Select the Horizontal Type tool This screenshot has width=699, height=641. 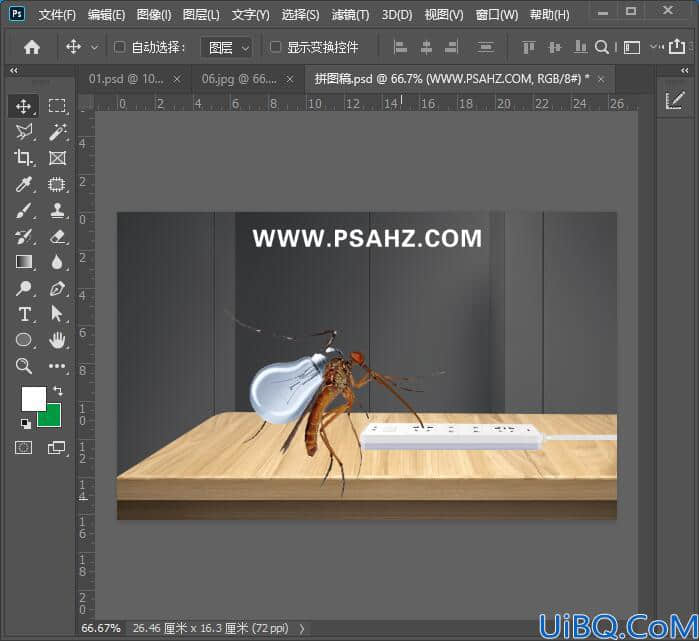25,314
